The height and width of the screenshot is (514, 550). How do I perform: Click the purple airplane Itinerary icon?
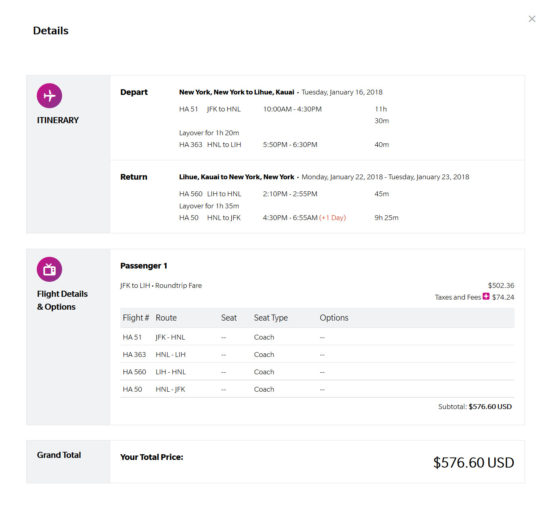click(49, 95)
